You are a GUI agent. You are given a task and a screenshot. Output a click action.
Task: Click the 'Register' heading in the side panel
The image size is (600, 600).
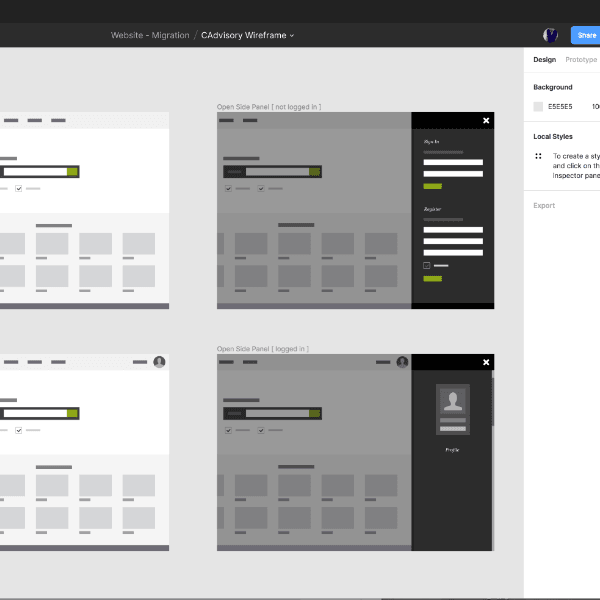[432, 209]
